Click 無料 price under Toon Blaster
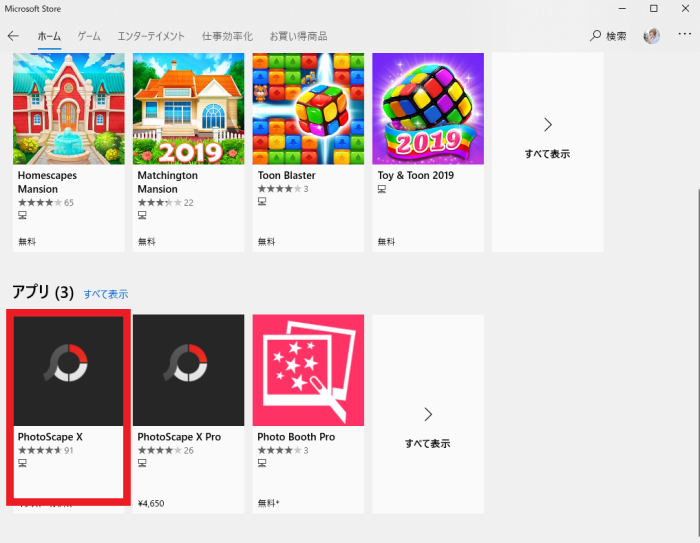Image resolution: width=700 pixels, height=543 pixels. [x=267, y=242]
